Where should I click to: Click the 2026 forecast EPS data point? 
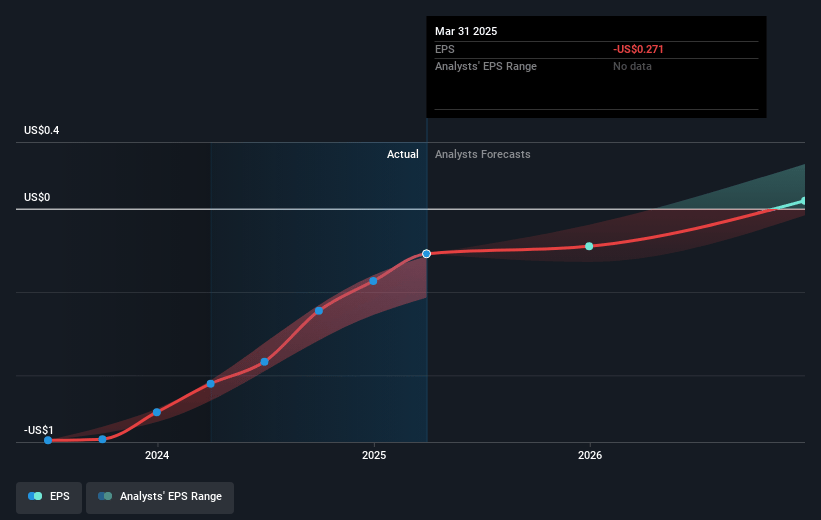pos(589,246)
